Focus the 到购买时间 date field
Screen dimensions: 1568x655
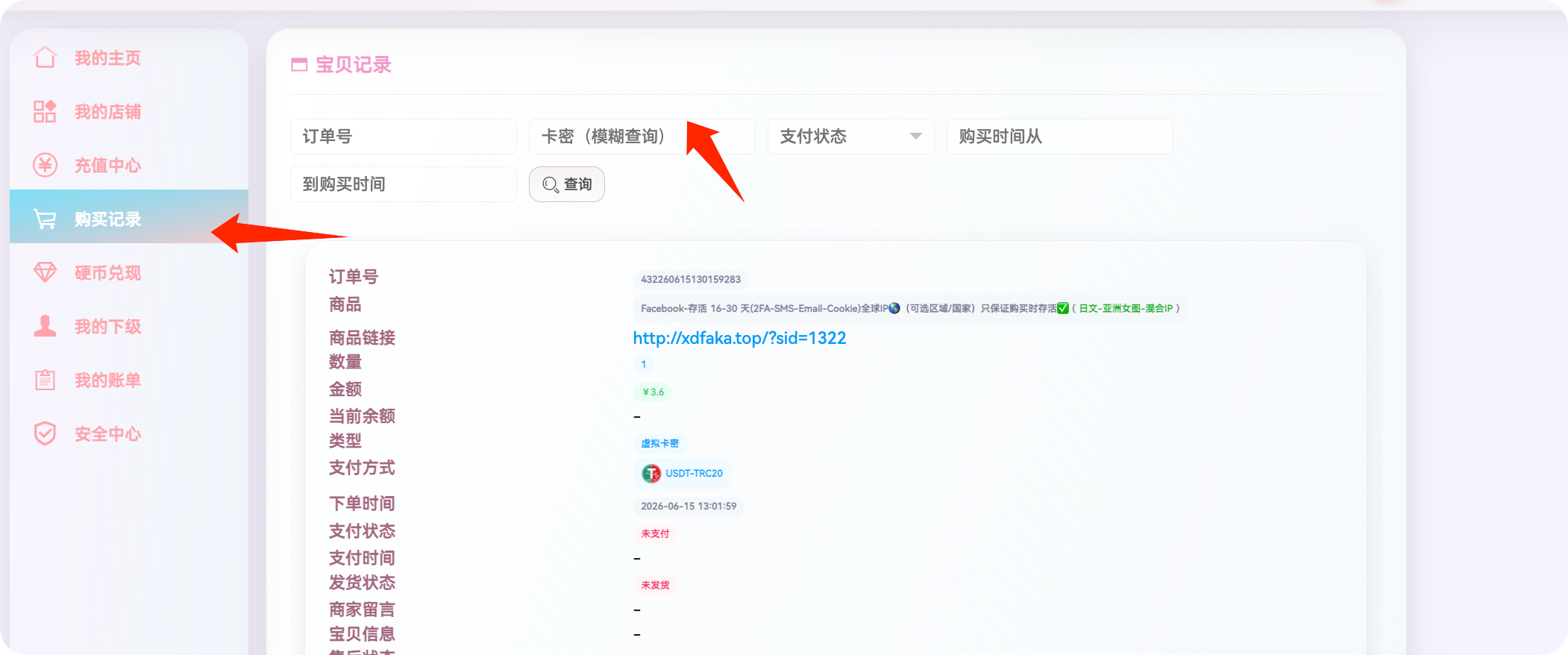click(404, 184)
